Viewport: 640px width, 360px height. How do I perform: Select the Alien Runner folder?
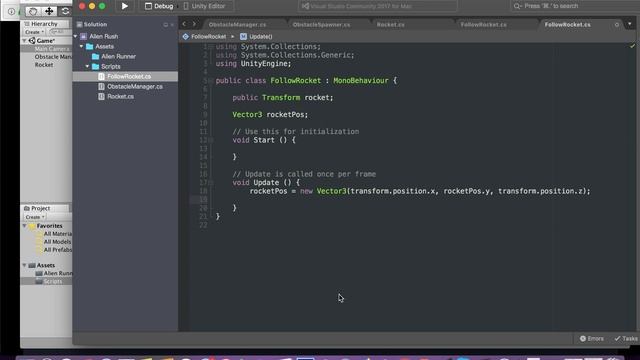click(x=118, y=56)
